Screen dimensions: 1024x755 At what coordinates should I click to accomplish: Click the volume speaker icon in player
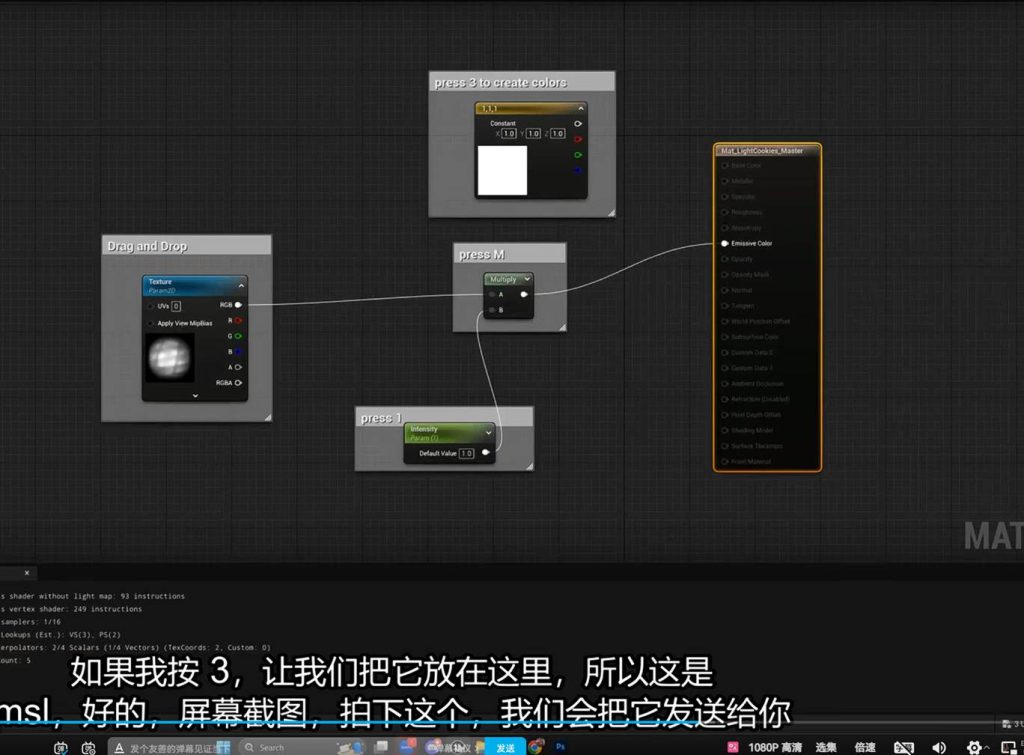(x=939, y=747)
